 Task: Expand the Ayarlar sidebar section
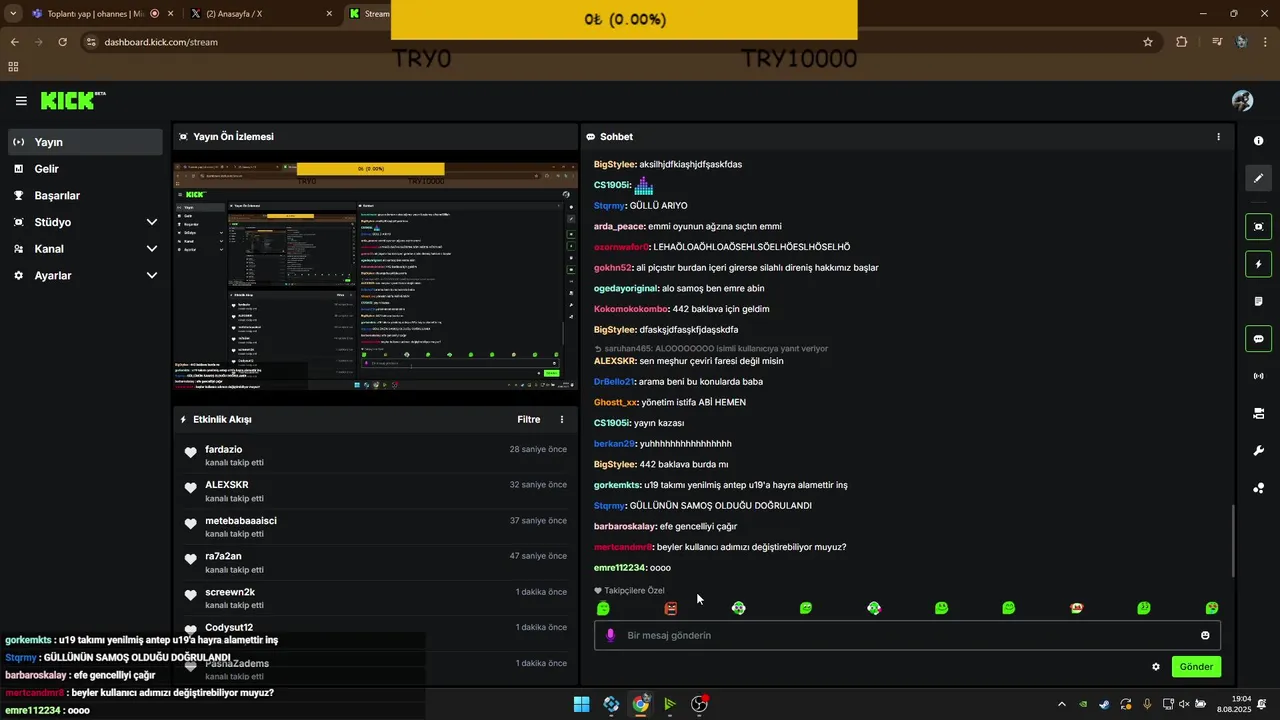[152, 275]
